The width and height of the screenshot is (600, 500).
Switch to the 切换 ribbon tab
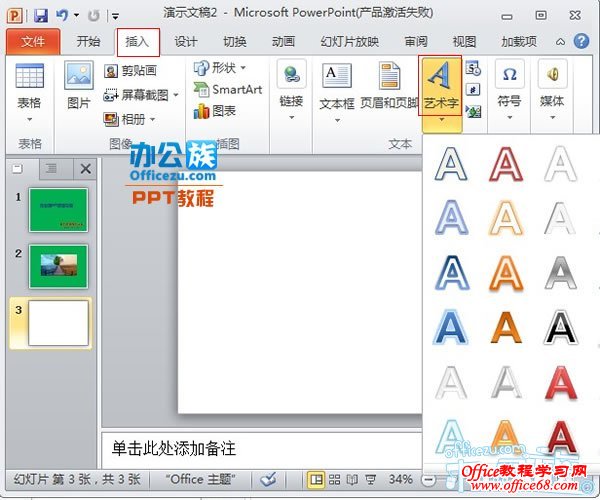235,41
